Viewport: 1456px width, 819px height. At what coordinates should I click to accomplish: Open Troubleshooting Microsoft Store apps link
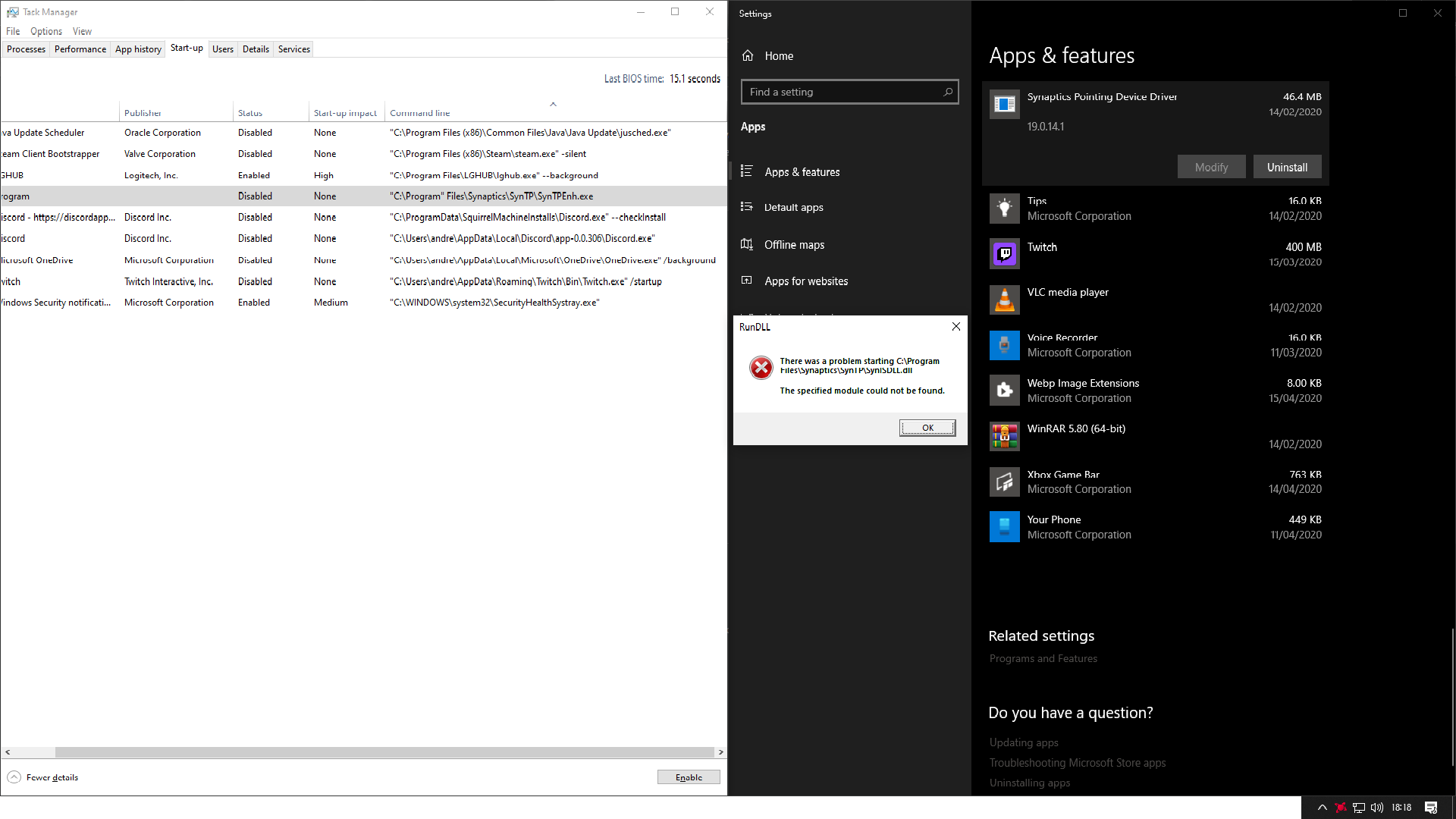pos(1077,763)
